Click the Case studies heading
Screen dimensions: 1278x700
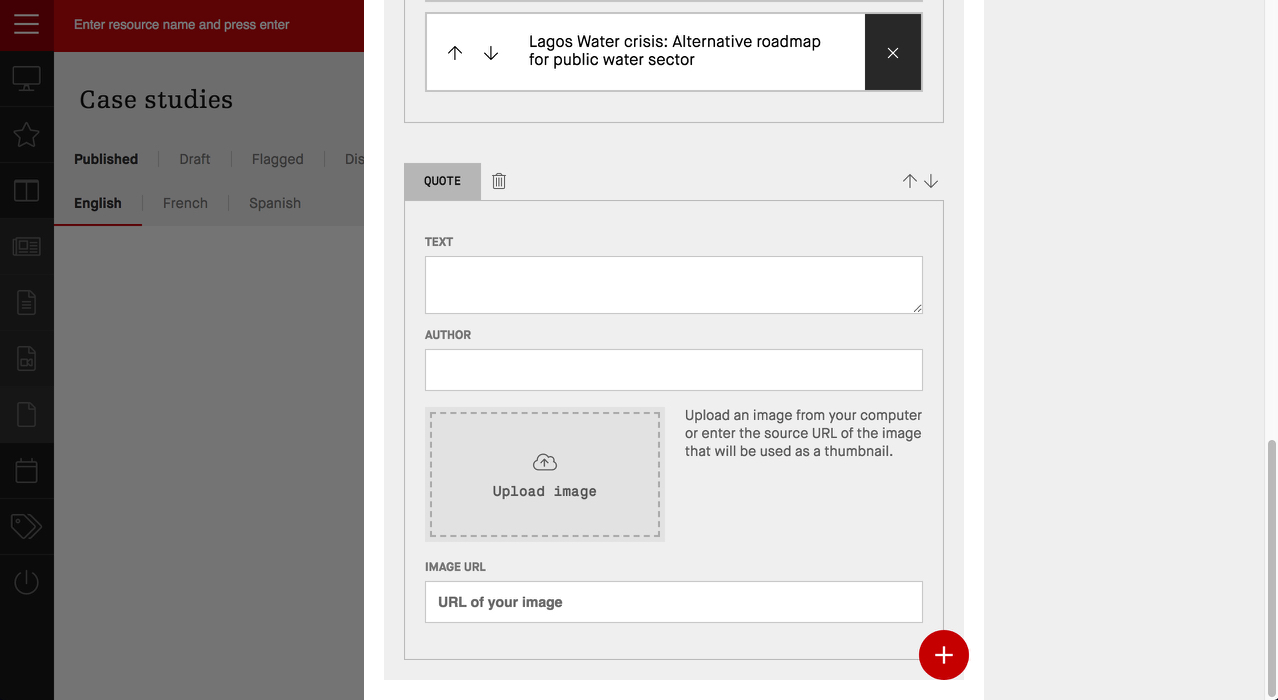156,100
